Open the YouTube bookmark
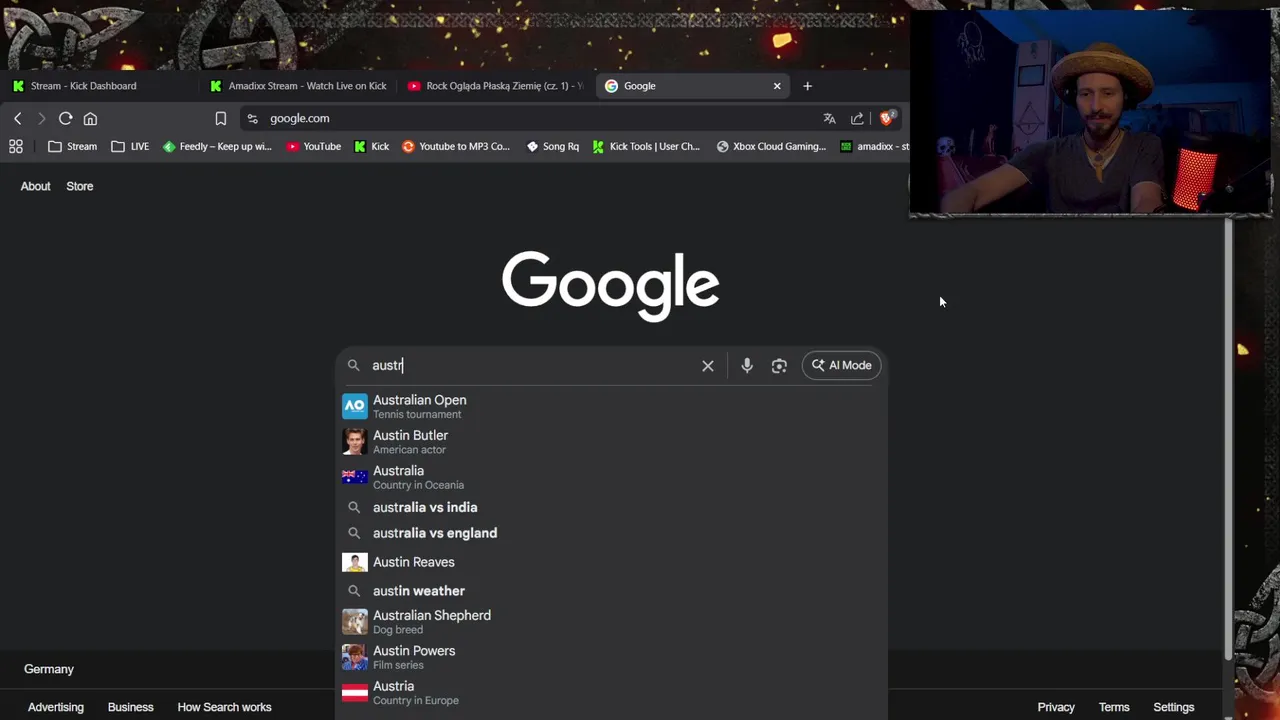Image resolution: width=1280 pixels, height=720 pixels. (x=313, y=146)
